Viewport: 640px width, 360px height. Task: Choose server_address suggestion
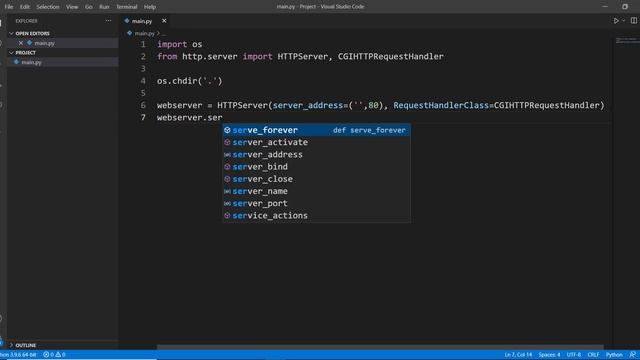coord(316,154)
